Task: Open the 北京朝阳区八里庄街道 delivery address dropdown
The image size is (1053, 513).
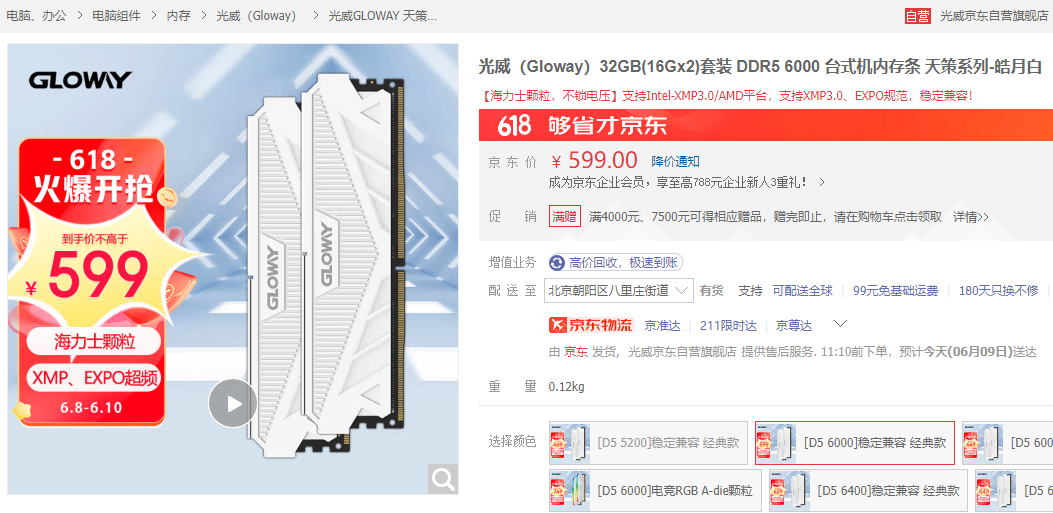Action: pos(619,291)
